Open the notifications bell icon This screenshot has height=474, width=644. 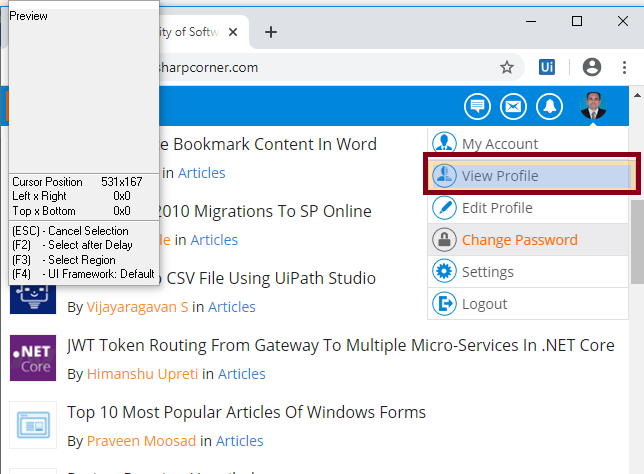point(549,105)
